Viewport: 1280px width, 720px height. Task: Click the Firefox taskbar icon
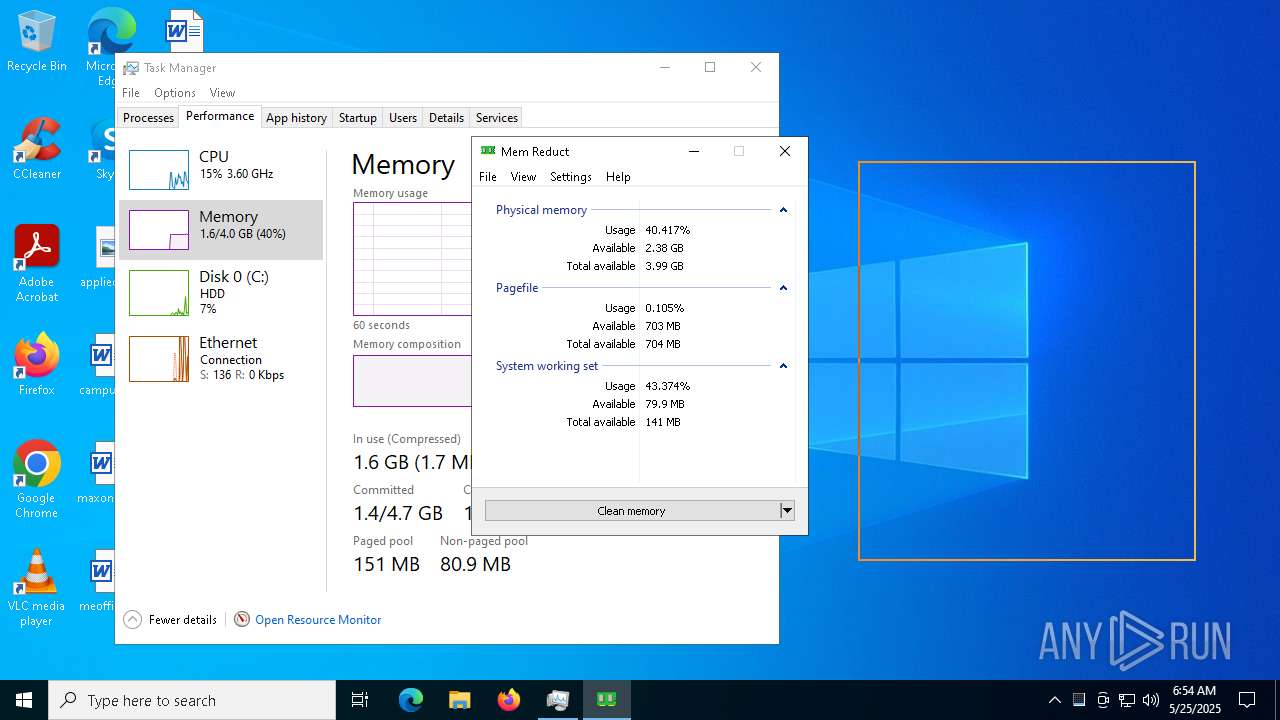click(x=508, y=700)
